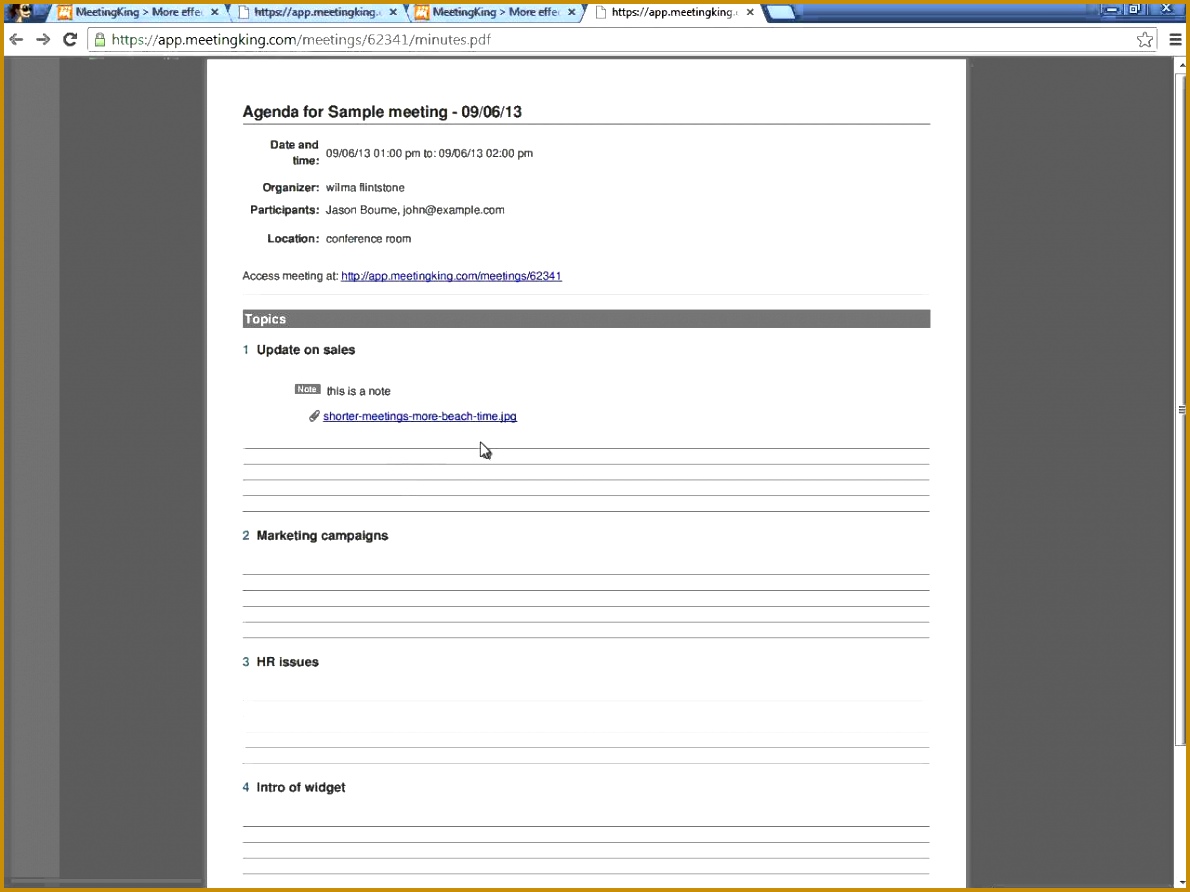Open the shorter-meetings-more-beach-time.jpg attachment link
This screenshot has height=892, width=1190.
pyautogui.click(x=419, y=415)
